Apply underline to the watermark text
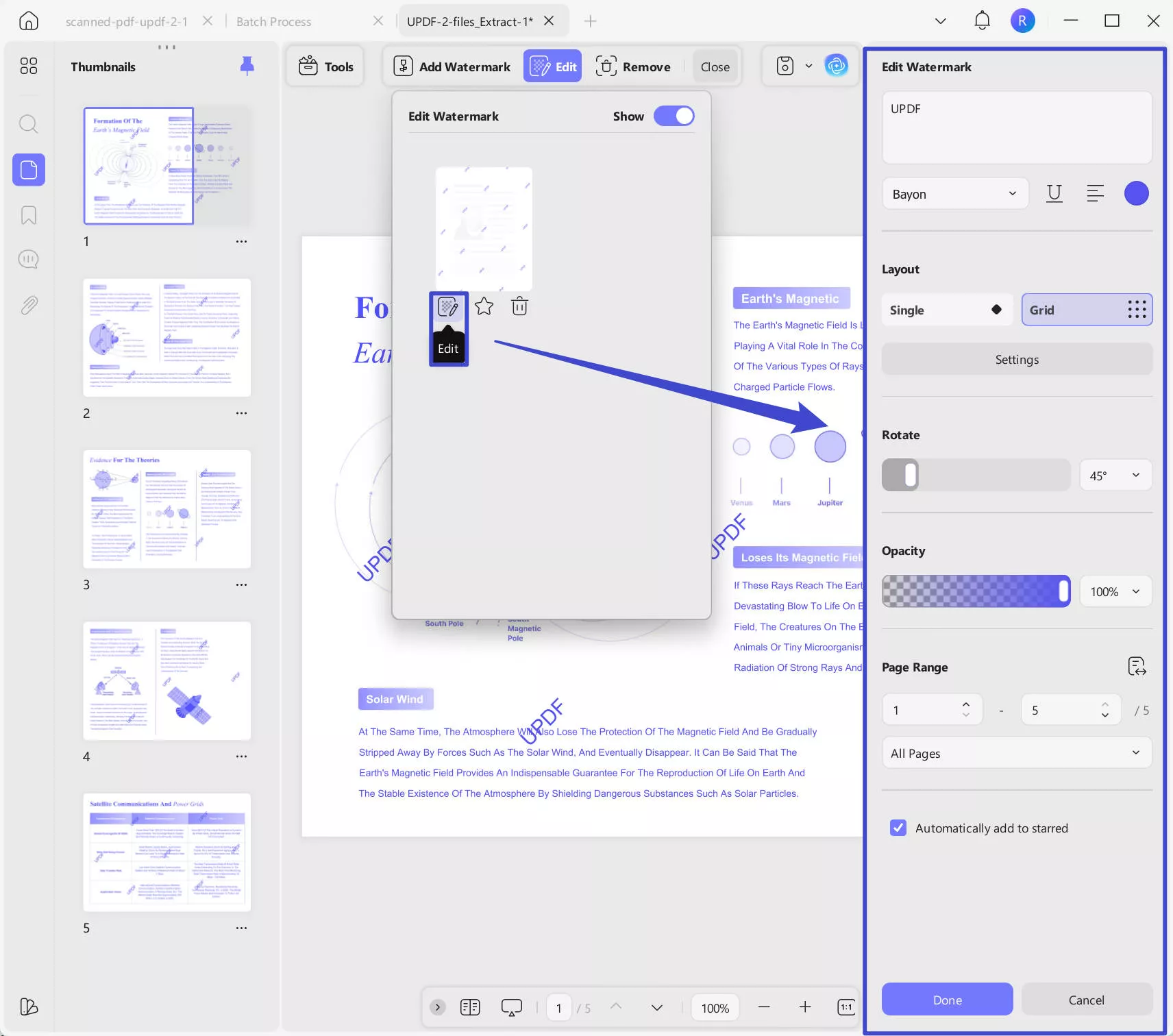 coord(1054,193)
